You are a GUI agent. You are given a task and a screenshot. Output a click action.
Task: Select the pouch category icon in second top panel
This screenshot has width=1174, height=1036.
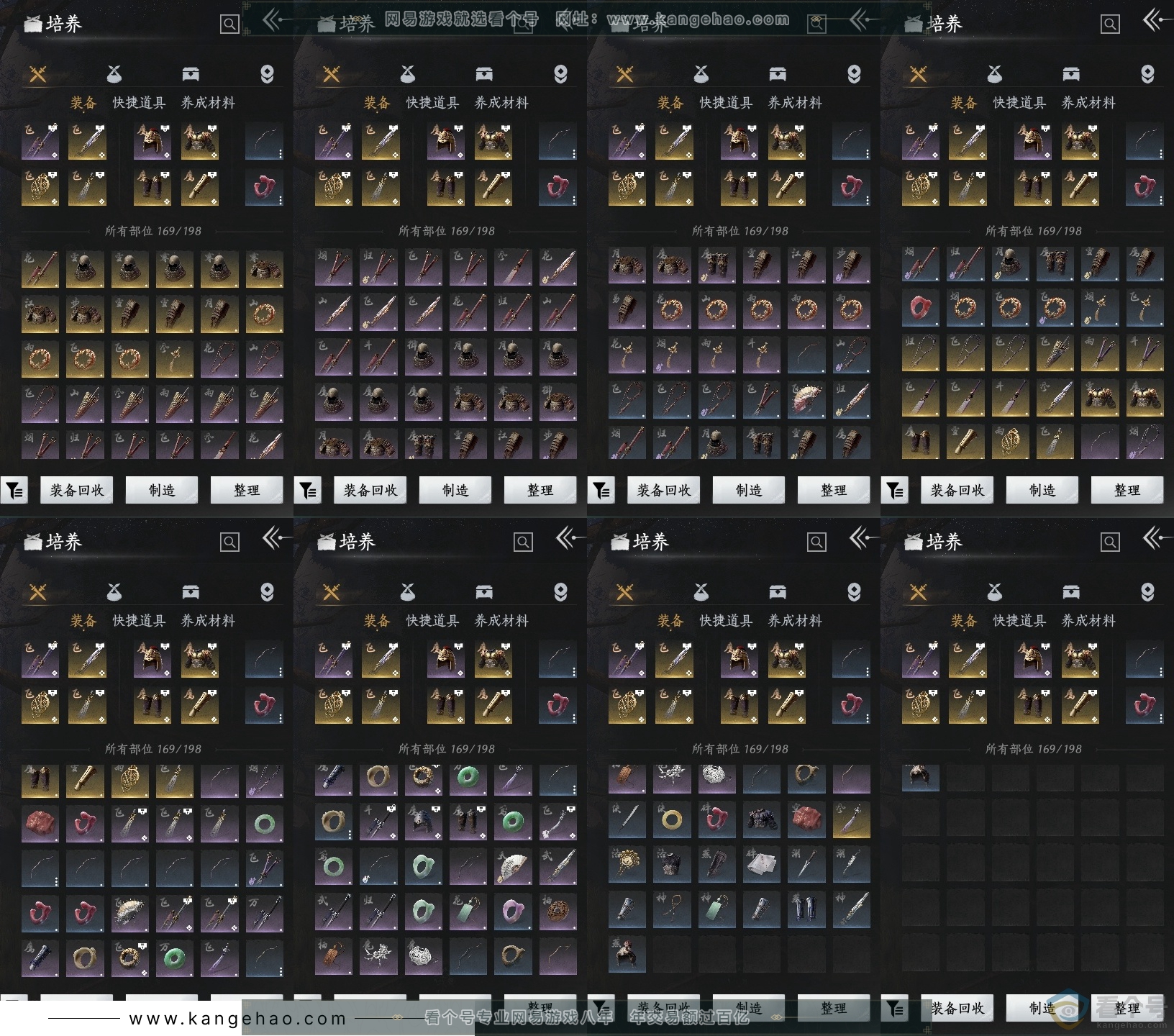pos(408,74)
